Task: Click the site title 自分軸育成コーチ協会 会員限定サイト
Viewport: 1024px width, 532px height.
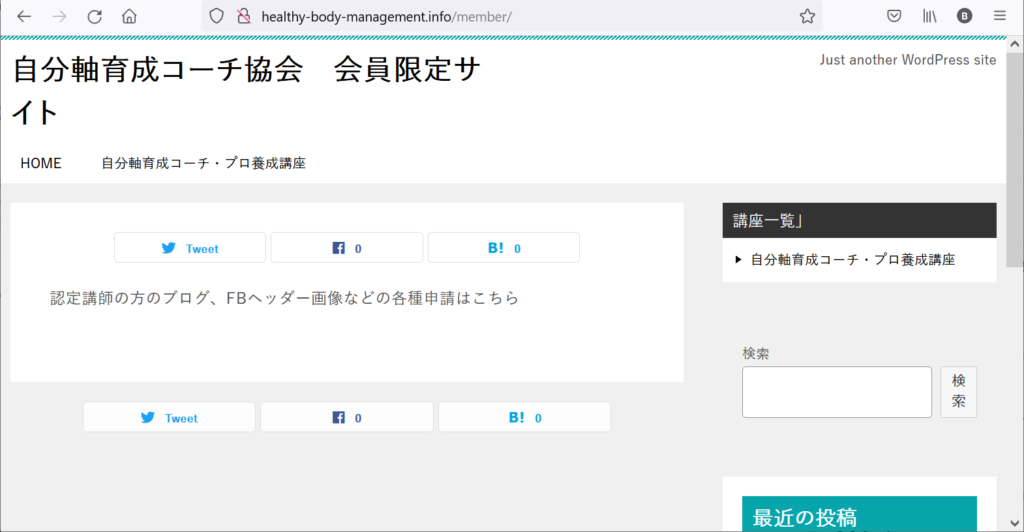Action: pos(247,91)
